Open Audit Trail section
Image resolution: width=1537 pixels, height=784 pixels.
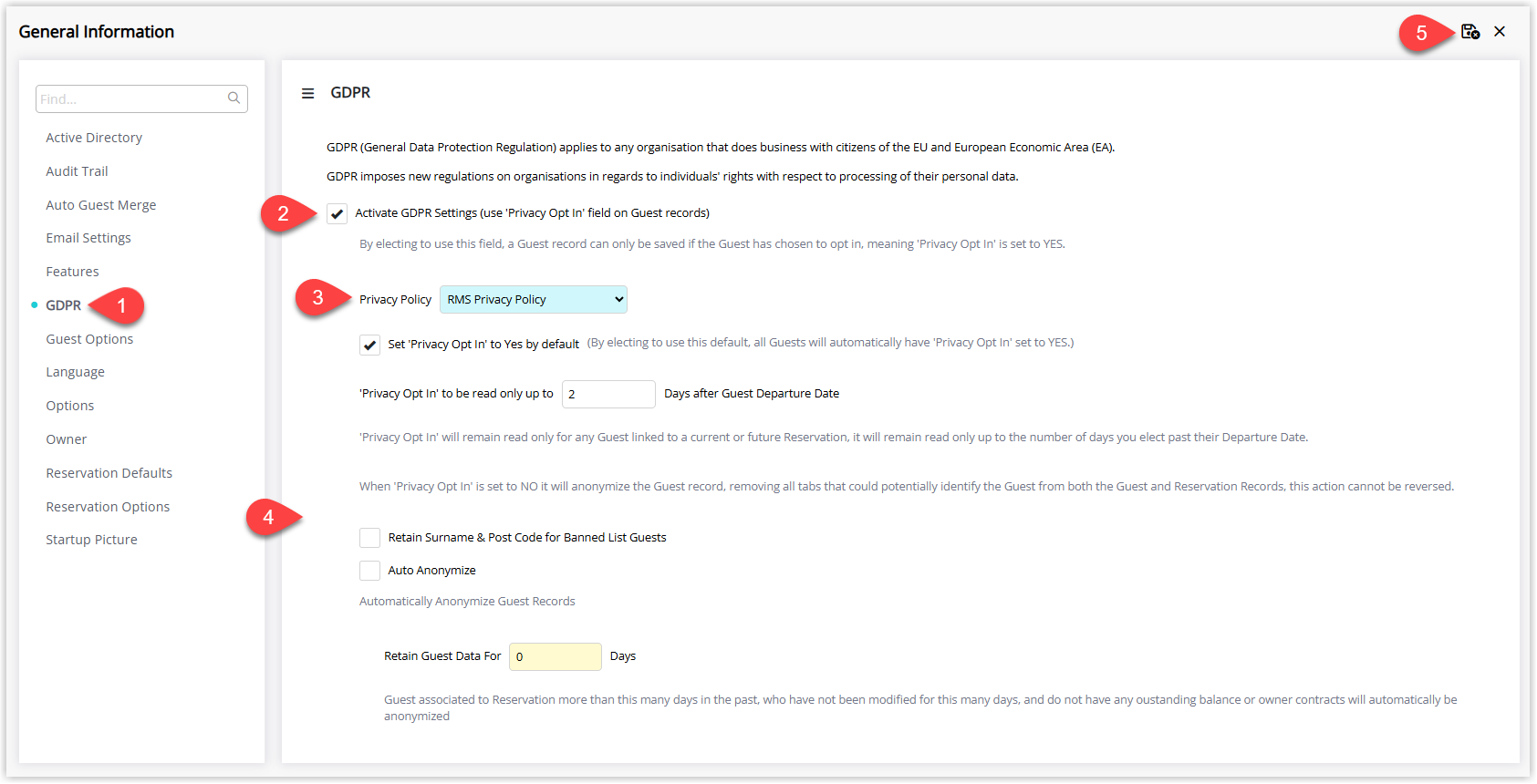coord(77,171)
